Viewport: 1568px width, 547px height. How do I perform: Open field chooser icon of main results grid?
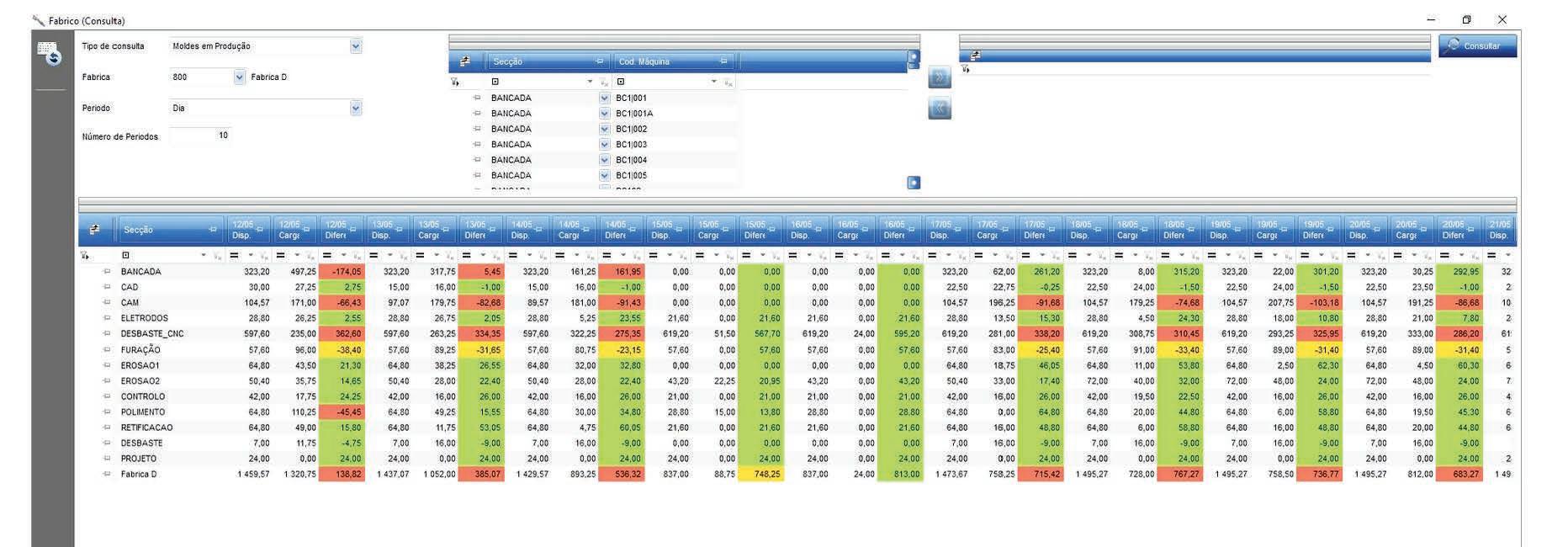[x=94, y=229]
